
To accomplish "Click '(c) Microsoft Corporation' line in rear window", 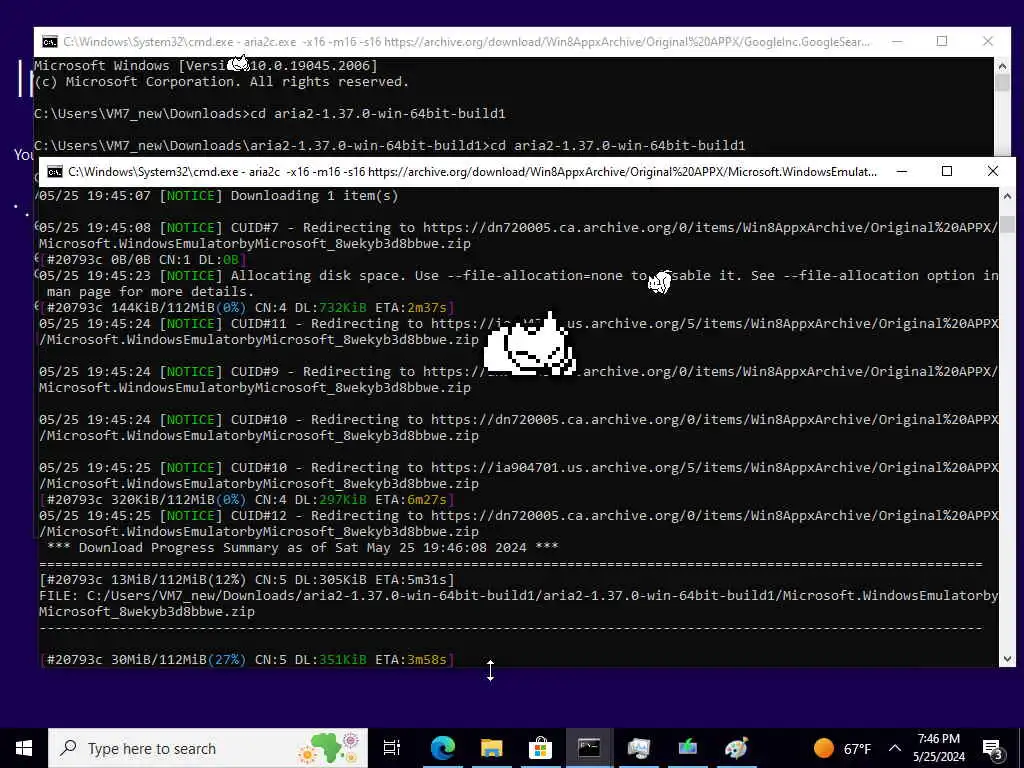I will 221,82.
